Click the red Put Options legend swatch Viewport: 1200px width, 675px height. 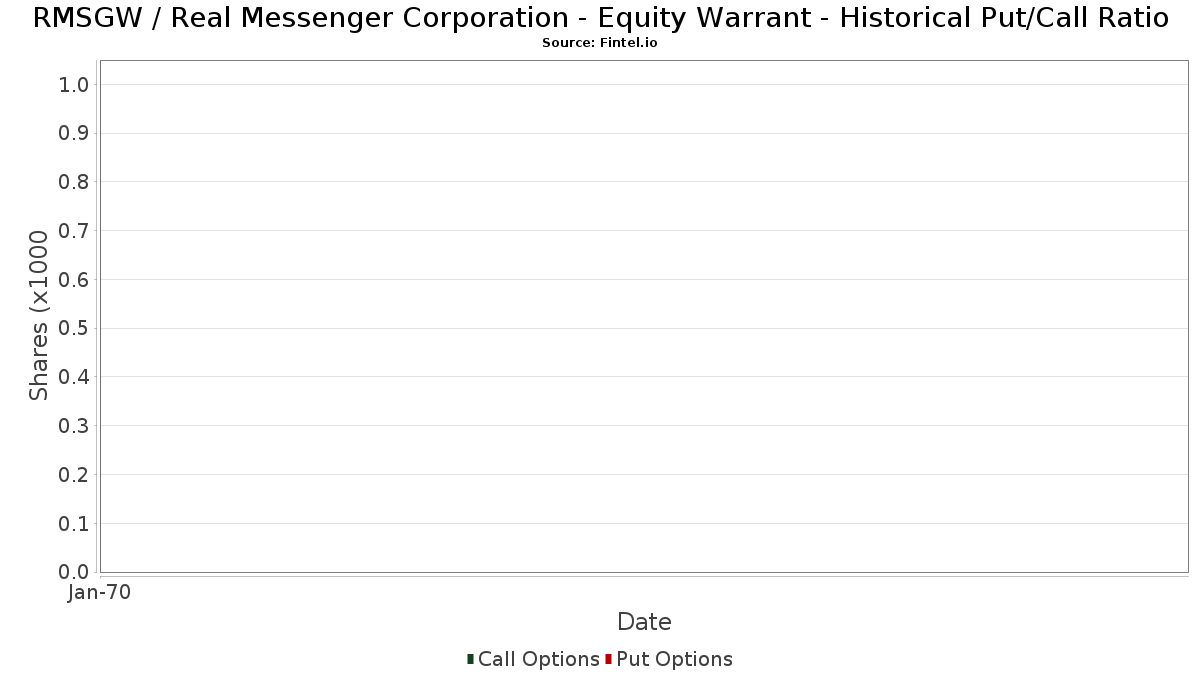click(x=608, y=659)
